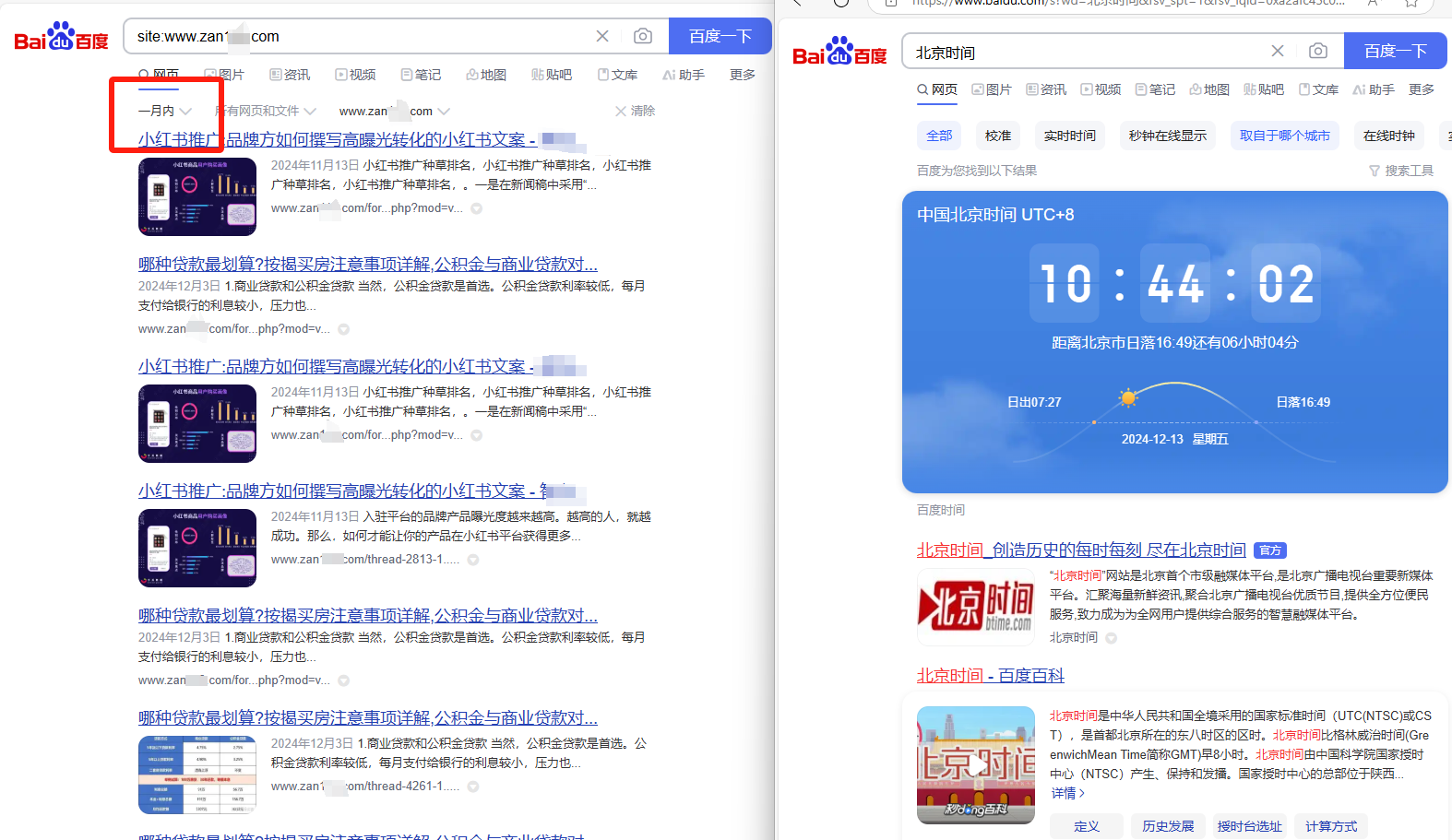Viewport: 1452px width, 840px height.
Task: Open the 所有网页和文件 file type dropdown
Action: tap(266, 111)
